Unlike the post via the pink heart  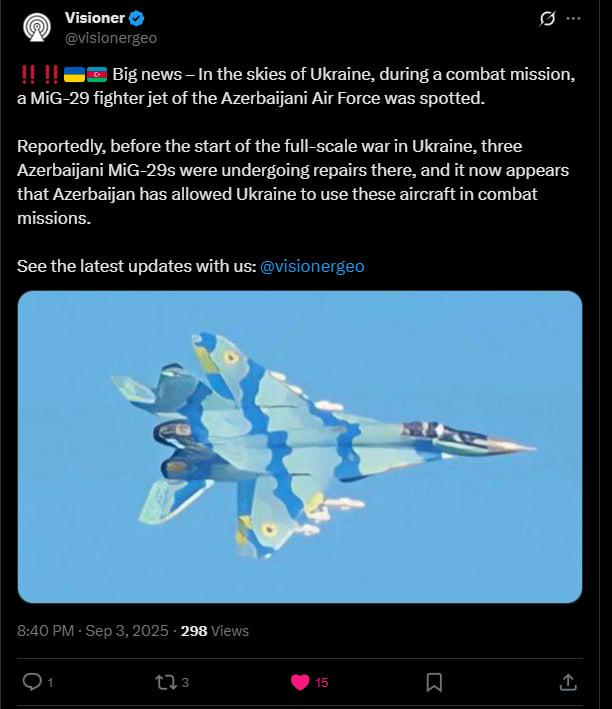(x=300, y=682)
